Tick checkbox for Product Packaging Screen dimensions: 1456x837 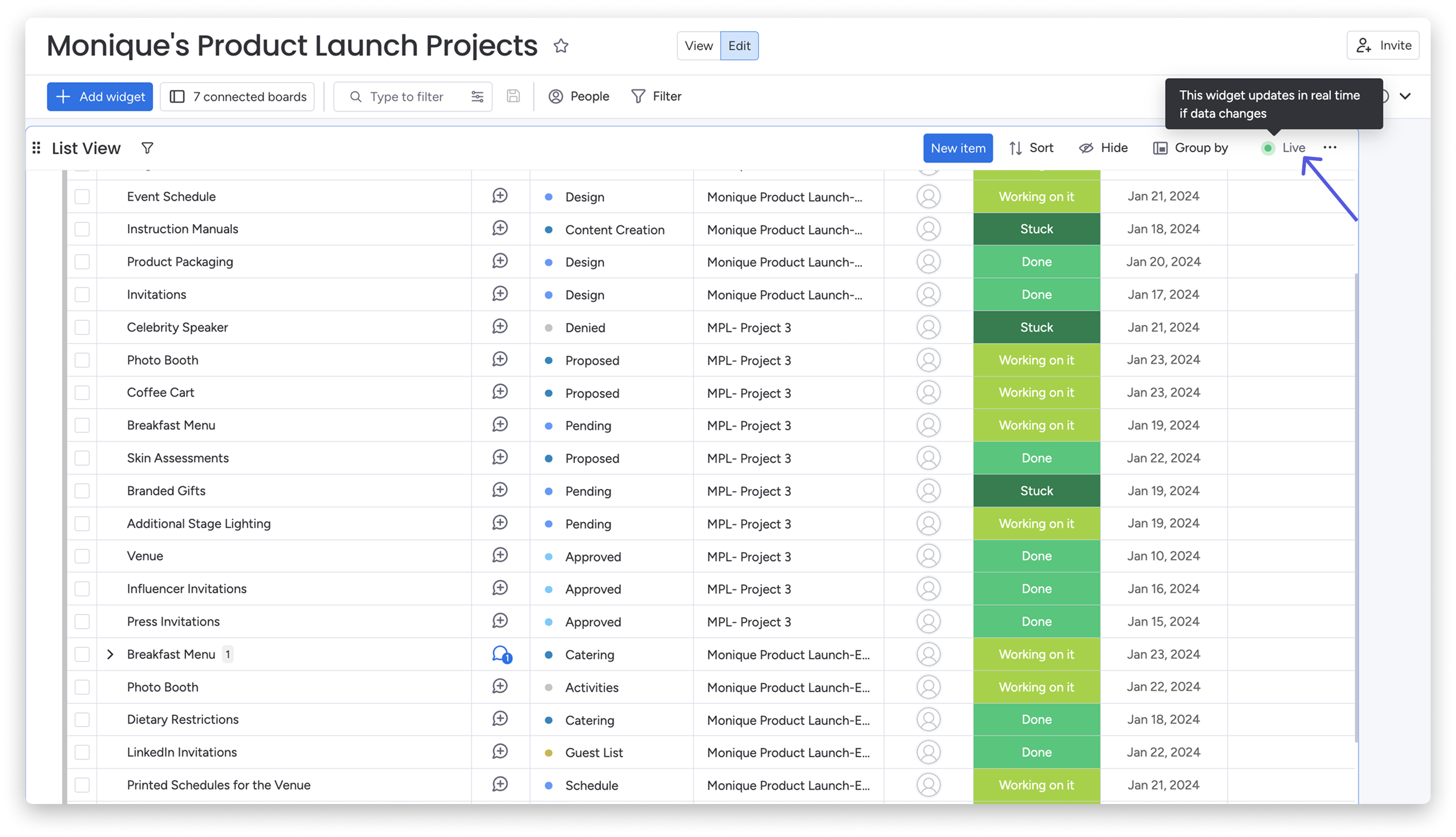(x=82, y=261)
